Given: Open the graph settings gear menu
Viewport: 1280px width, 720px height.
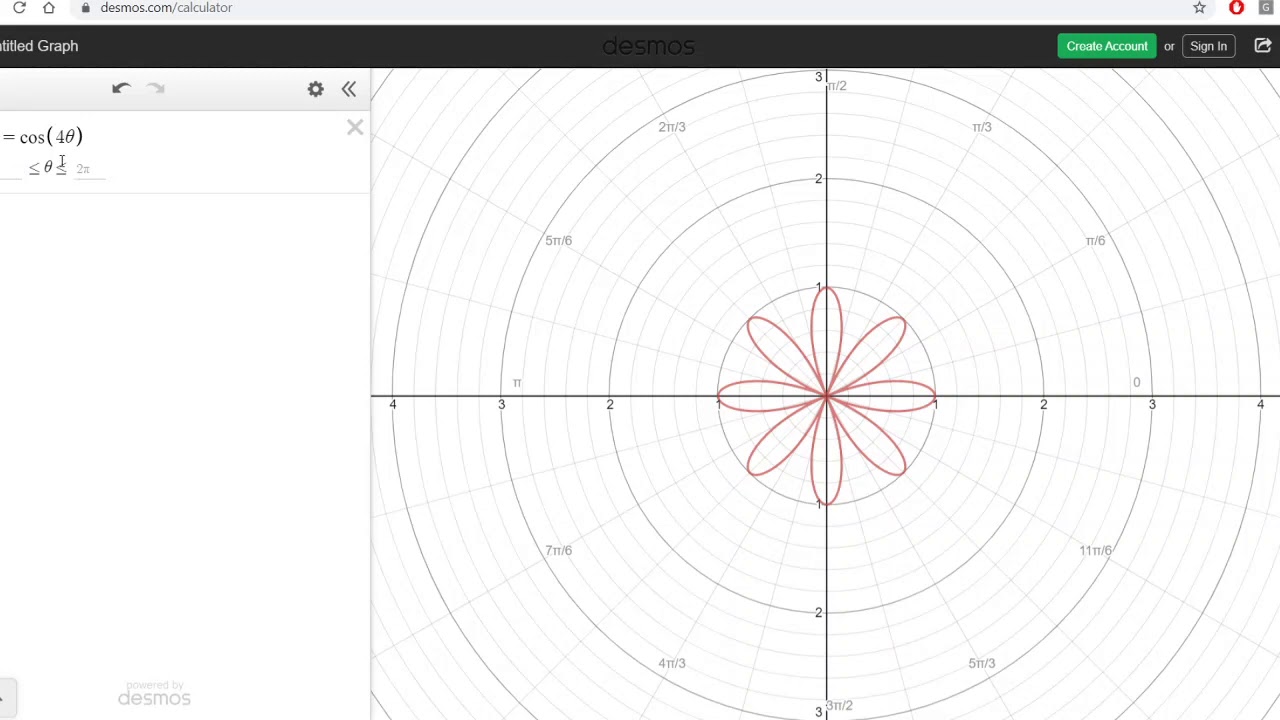Looking at the screenshot, I should [316, 89].
